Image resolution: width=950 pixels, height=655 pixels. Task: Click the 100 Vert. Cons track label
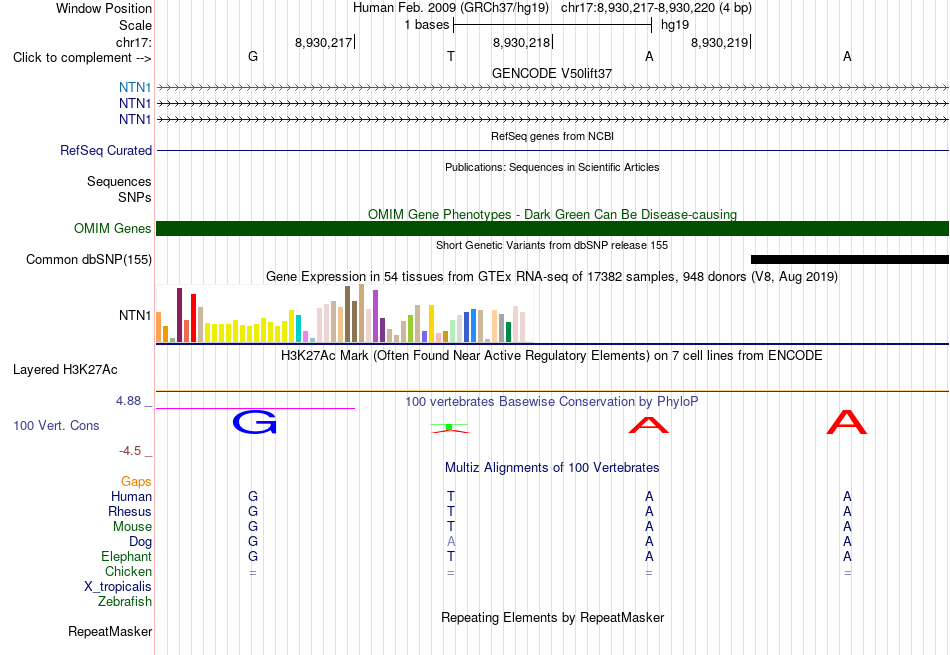coord(56,425)
